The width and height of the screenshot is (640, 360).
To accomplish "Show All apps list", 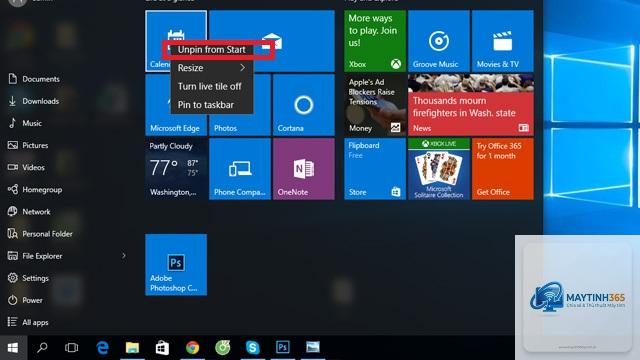I will (x=28, y=322).
